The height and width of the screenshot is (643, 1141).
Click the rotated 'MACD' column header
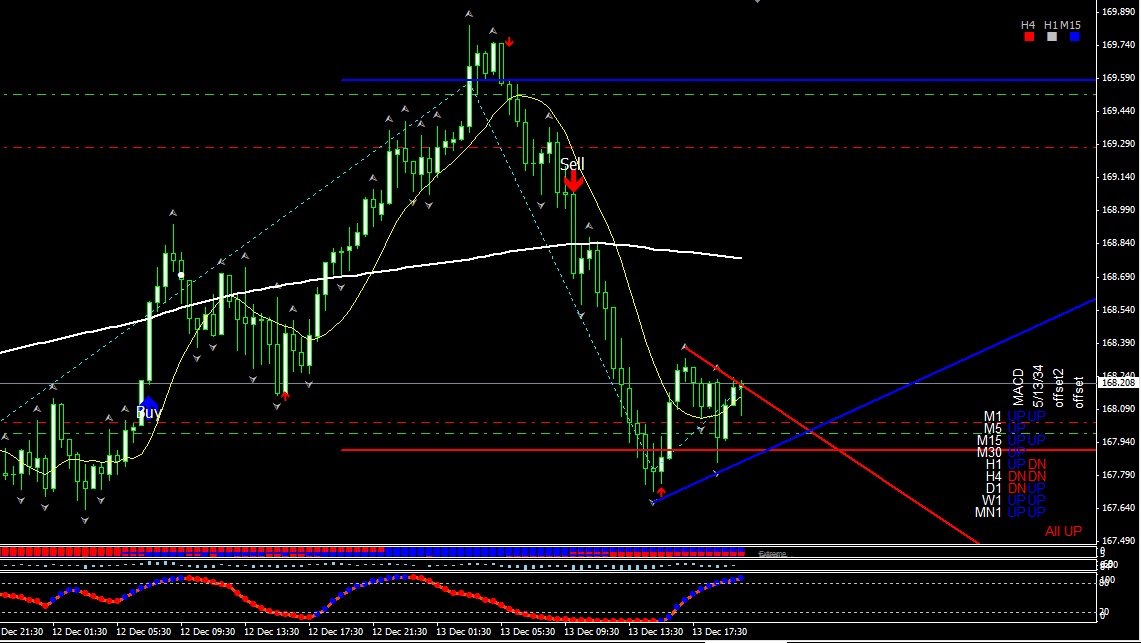click(x=1018, y=387)
